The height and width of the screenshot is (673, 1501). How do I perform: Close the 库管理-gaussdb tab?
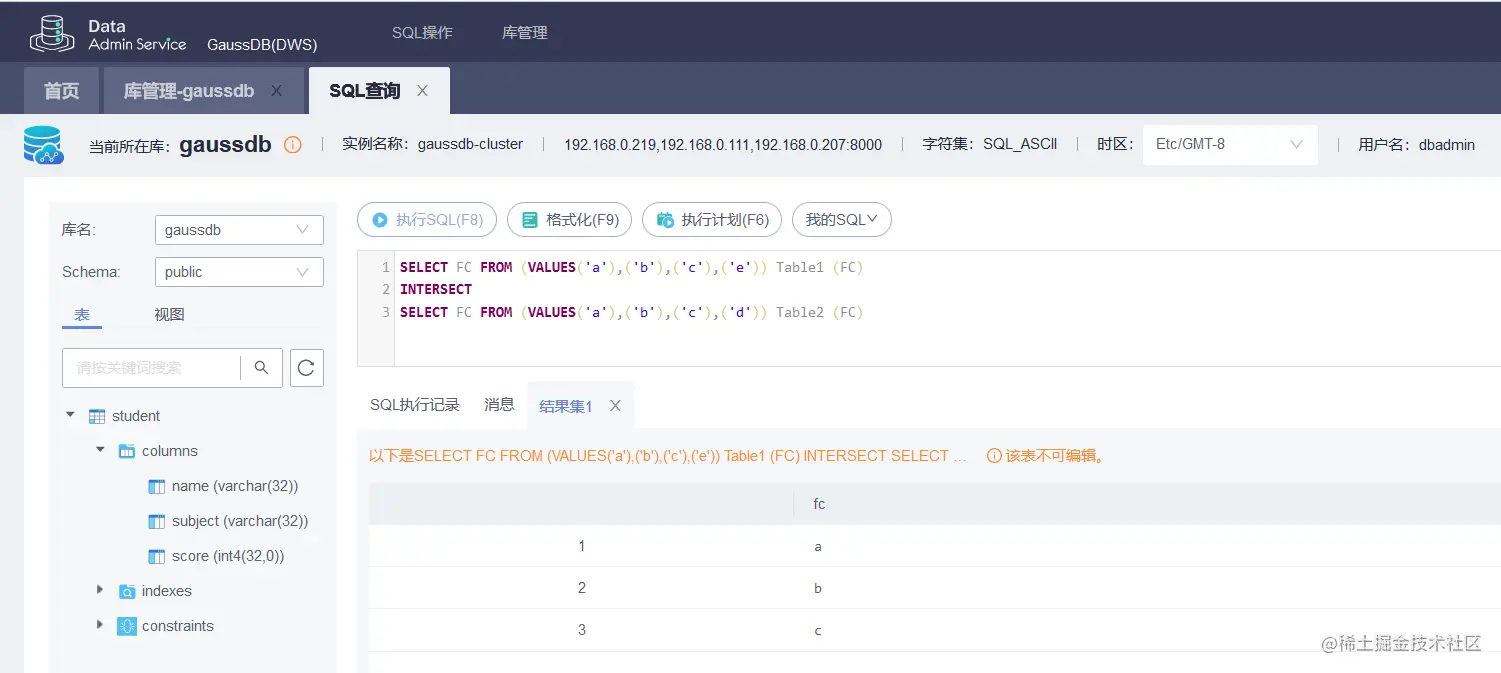pyautogui.click(x=277, y=91)
